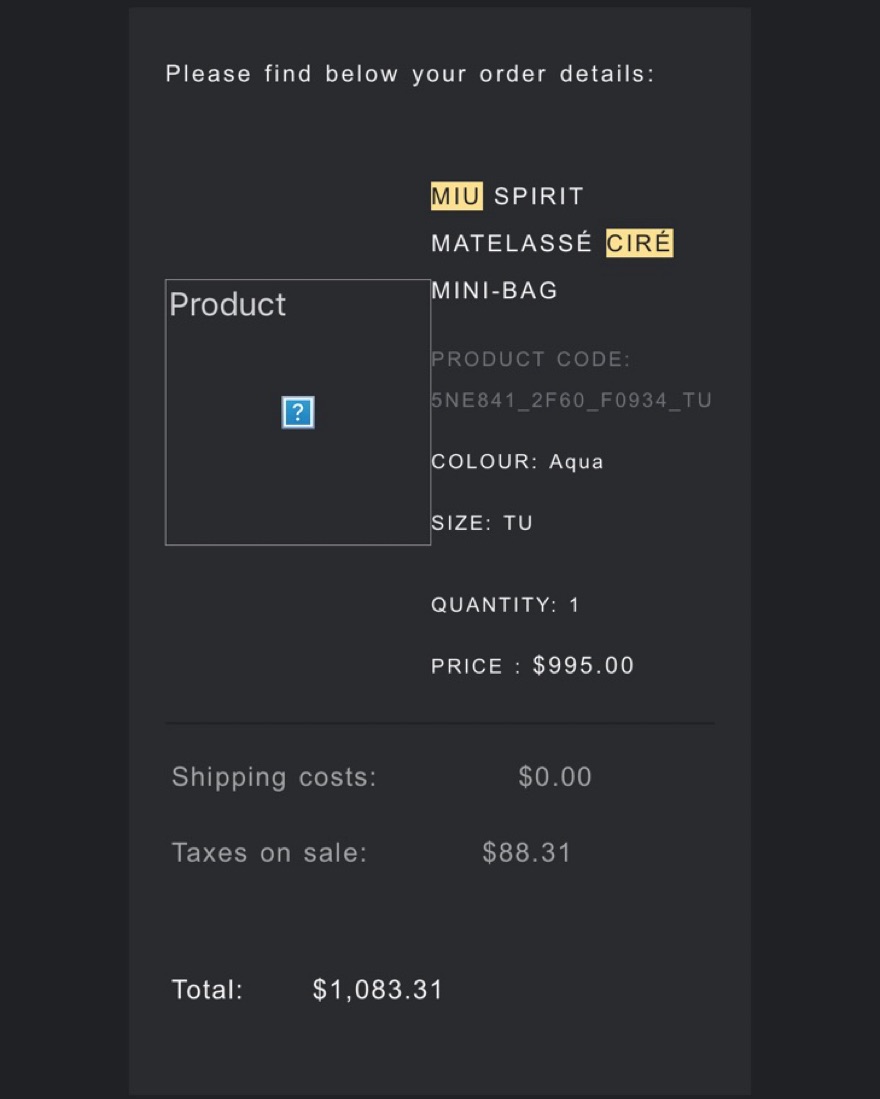Click the QUANTITY: 1 line
The image size is (880, 1099).
505,605
